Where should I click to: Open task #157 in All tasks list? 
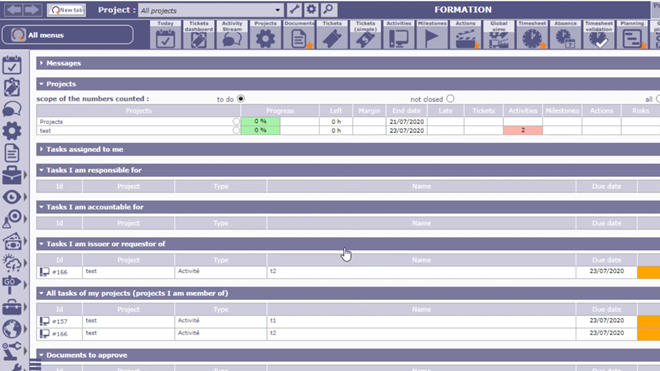pyautogui.click(x=60, y=321)
